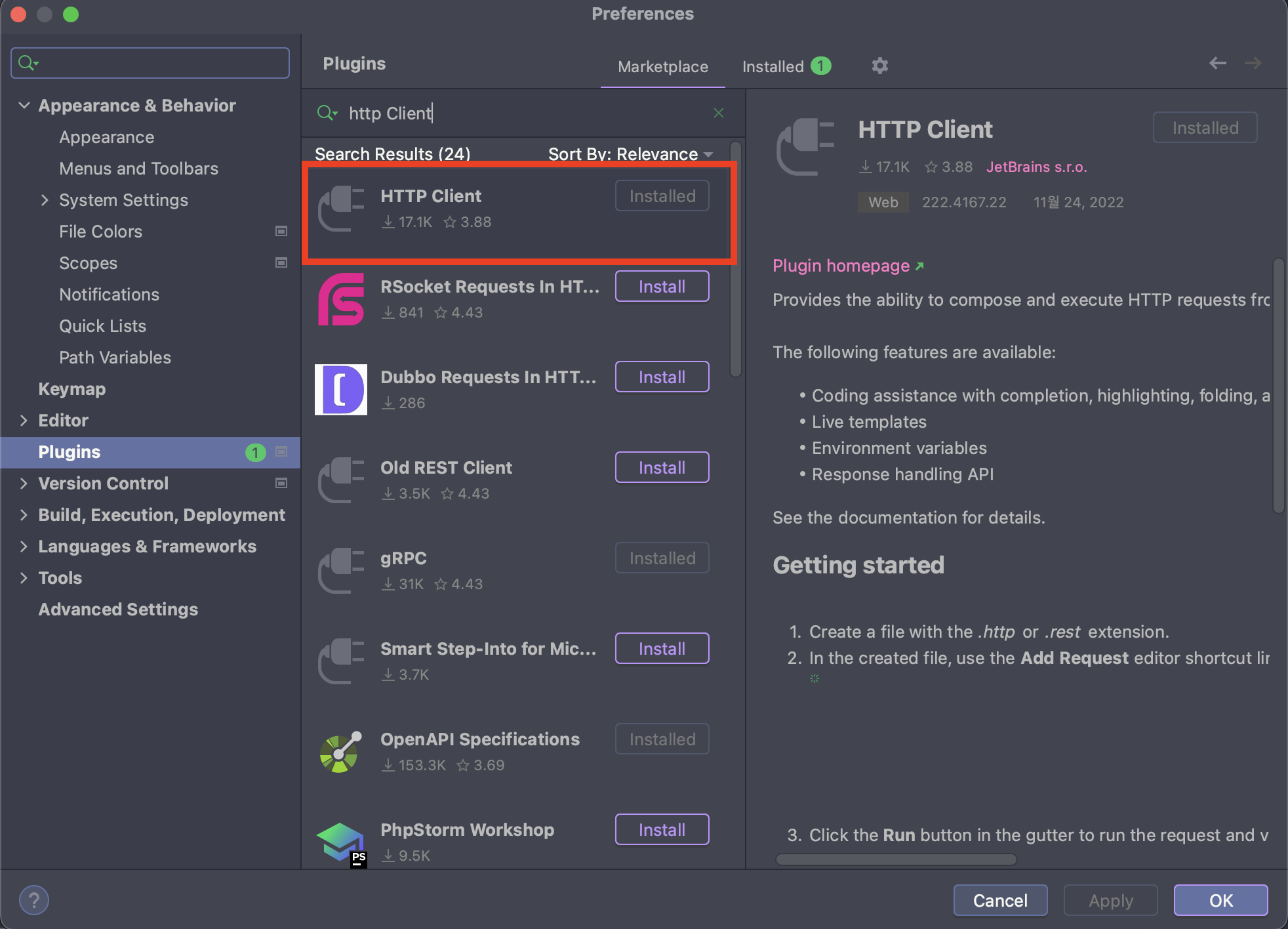Click the Dubbo Requests plugin icon

point(341,390)
